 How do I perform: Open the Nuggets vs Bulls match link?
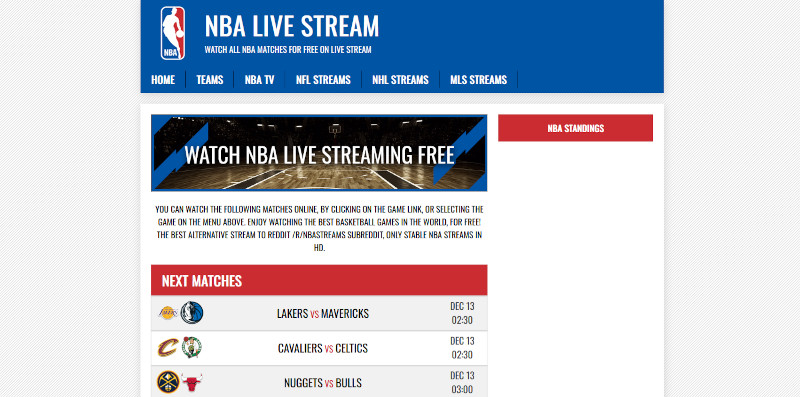[323, 383]
